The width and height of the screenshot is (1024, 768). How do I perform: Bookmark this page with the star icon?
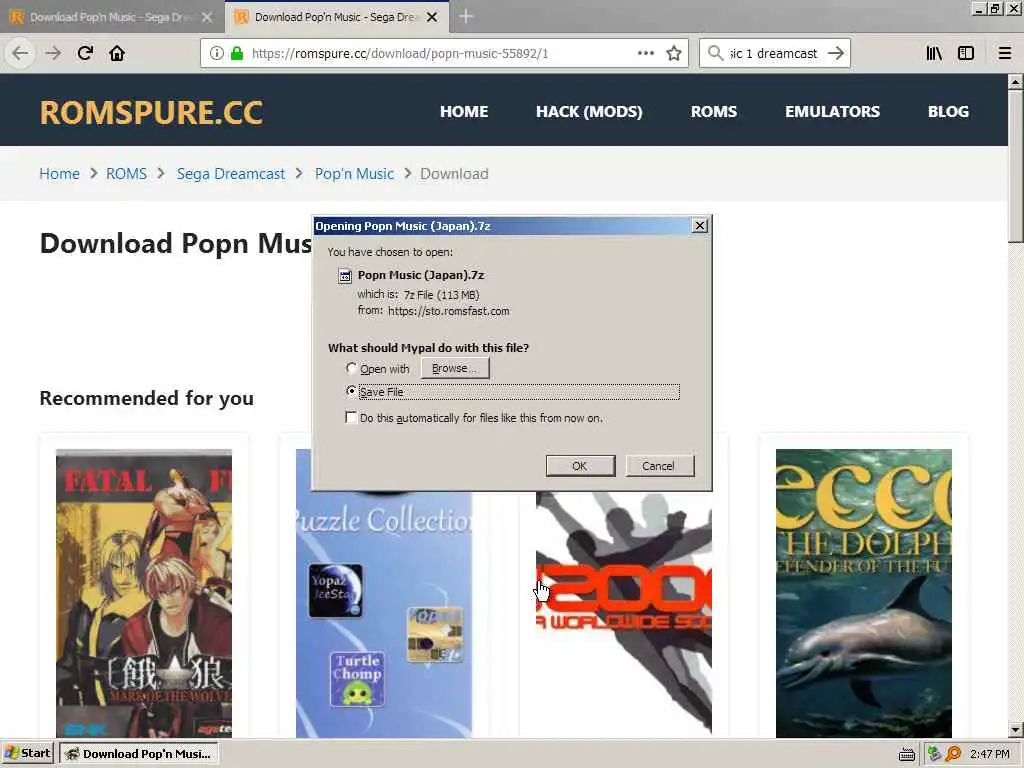tap(674, 53)
